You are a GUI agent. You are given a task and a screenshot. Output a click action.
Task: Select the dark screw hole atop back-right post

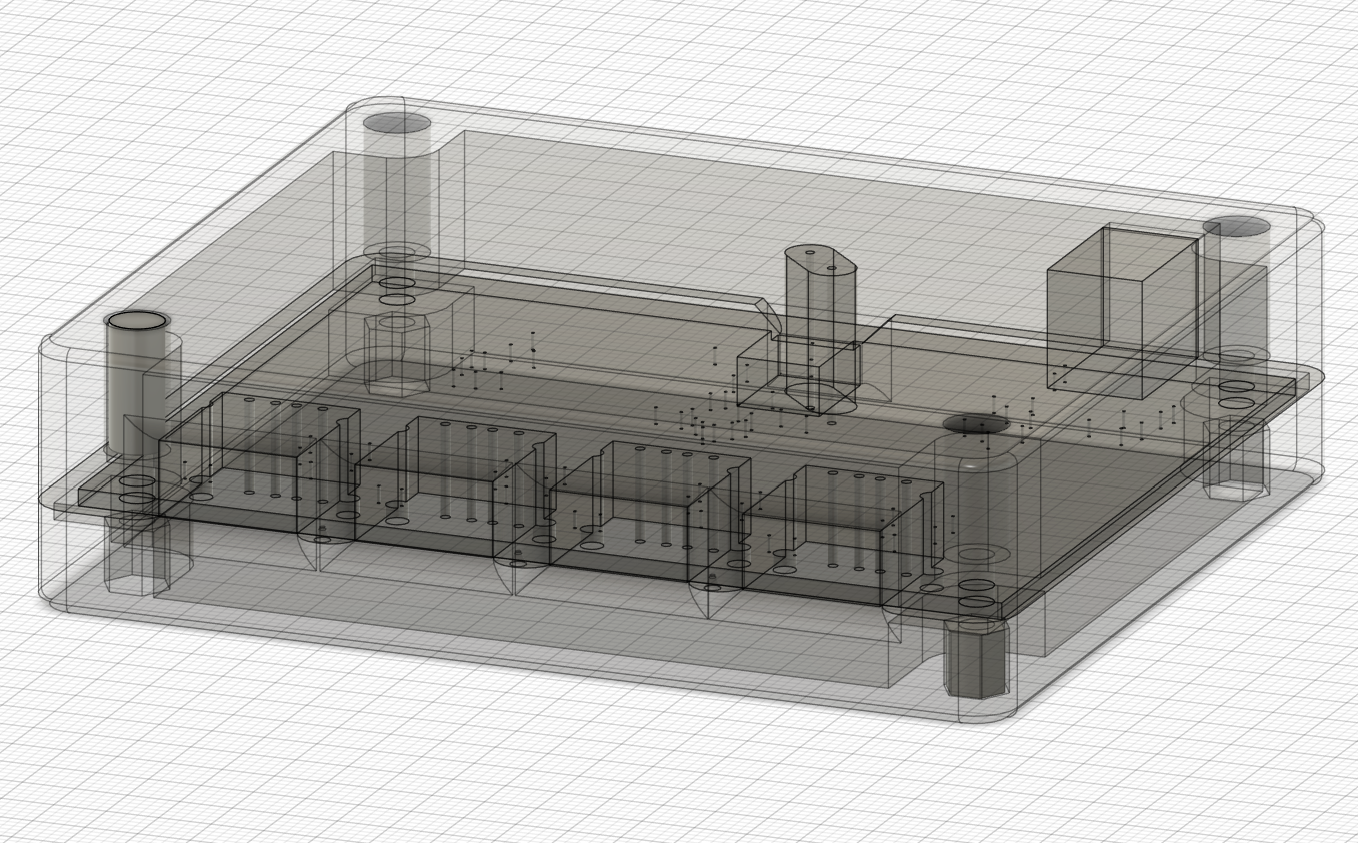click(1237, 227)
